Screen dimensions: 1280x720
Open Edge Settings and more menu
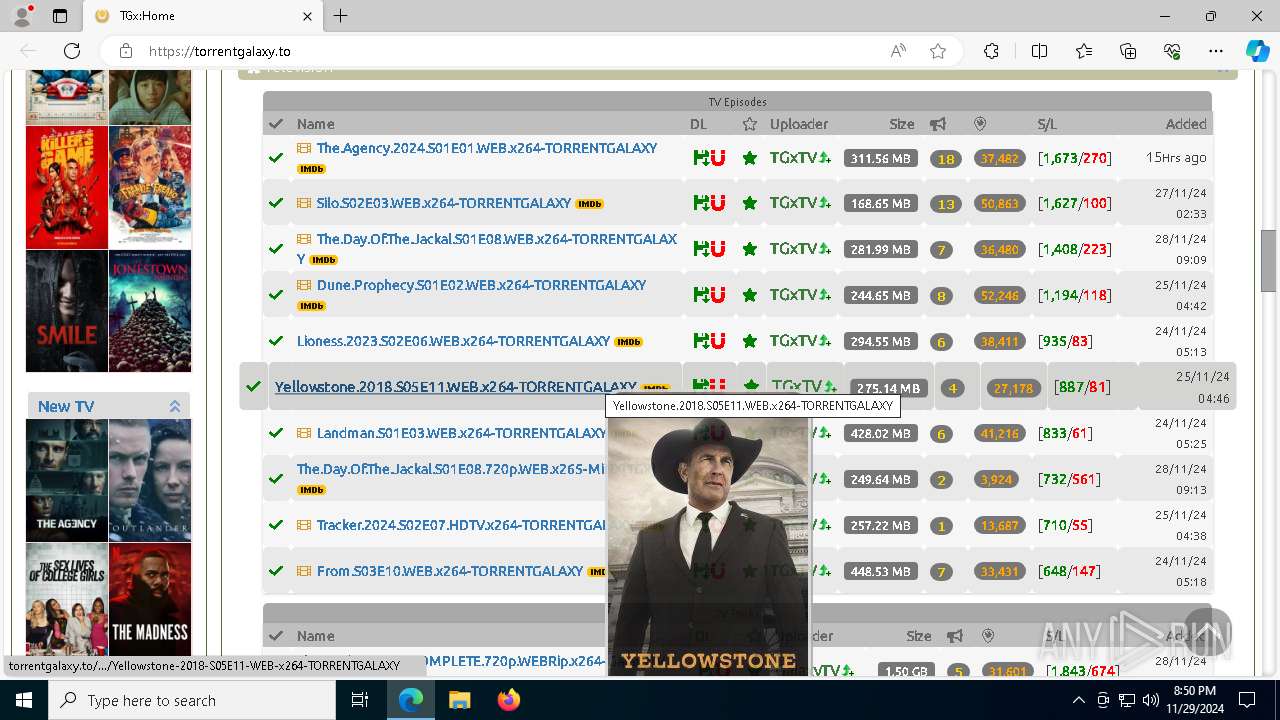coord(1216,51)
